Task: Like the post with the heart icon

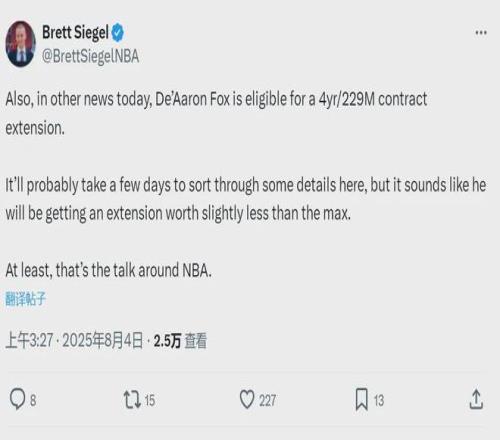Action: pos(247,399)
